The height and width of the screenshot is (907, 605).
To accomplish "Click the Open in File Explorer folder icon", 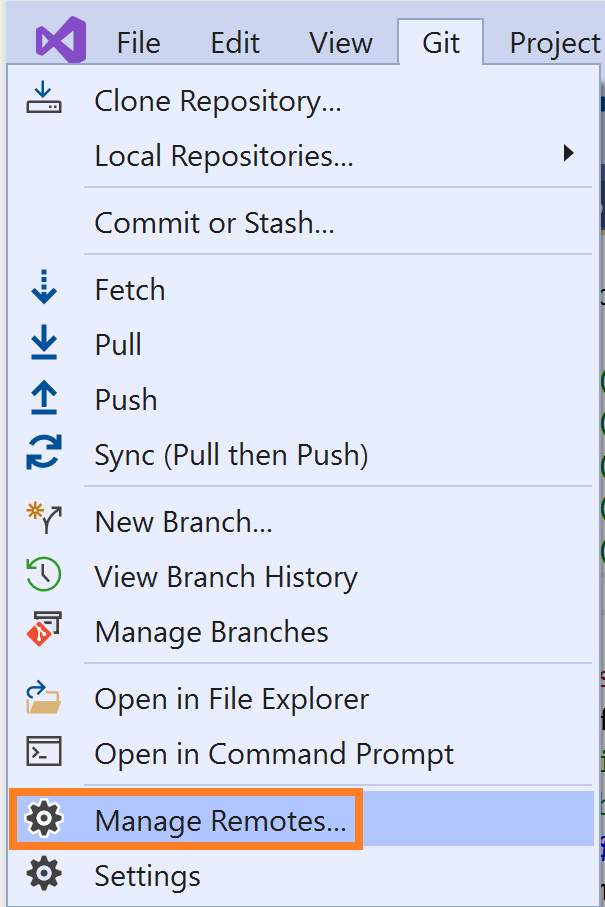I will pyautogui.click(x=44, y=698).
